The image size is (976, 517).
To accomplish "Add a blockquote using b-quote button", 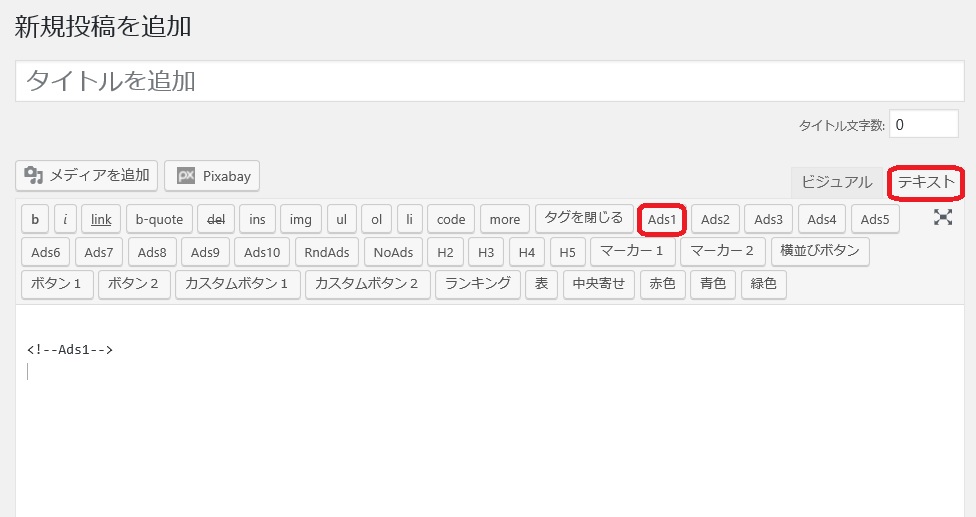I will (x=159, y=220).
